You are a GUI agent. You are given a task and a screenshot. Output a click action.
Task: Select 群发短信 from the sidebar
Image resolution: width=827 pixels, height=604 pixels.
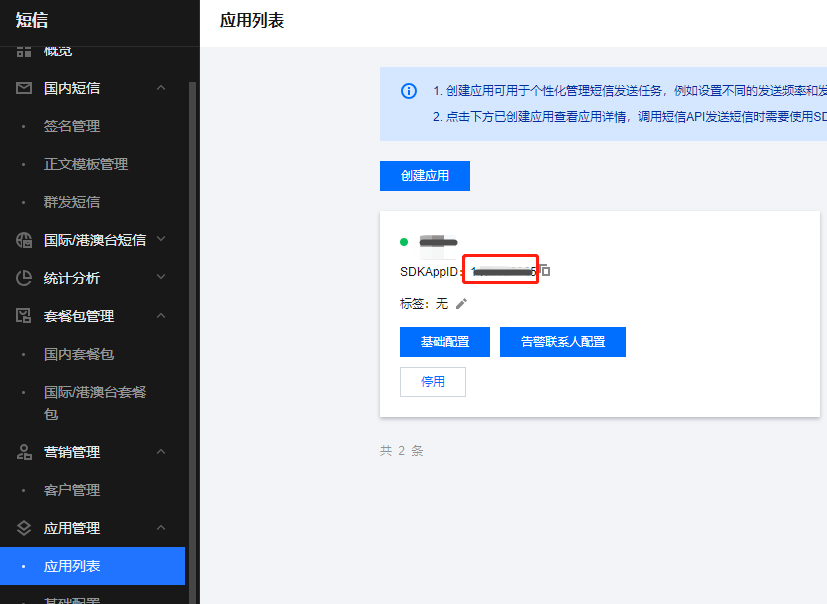[x=72, y=202]
